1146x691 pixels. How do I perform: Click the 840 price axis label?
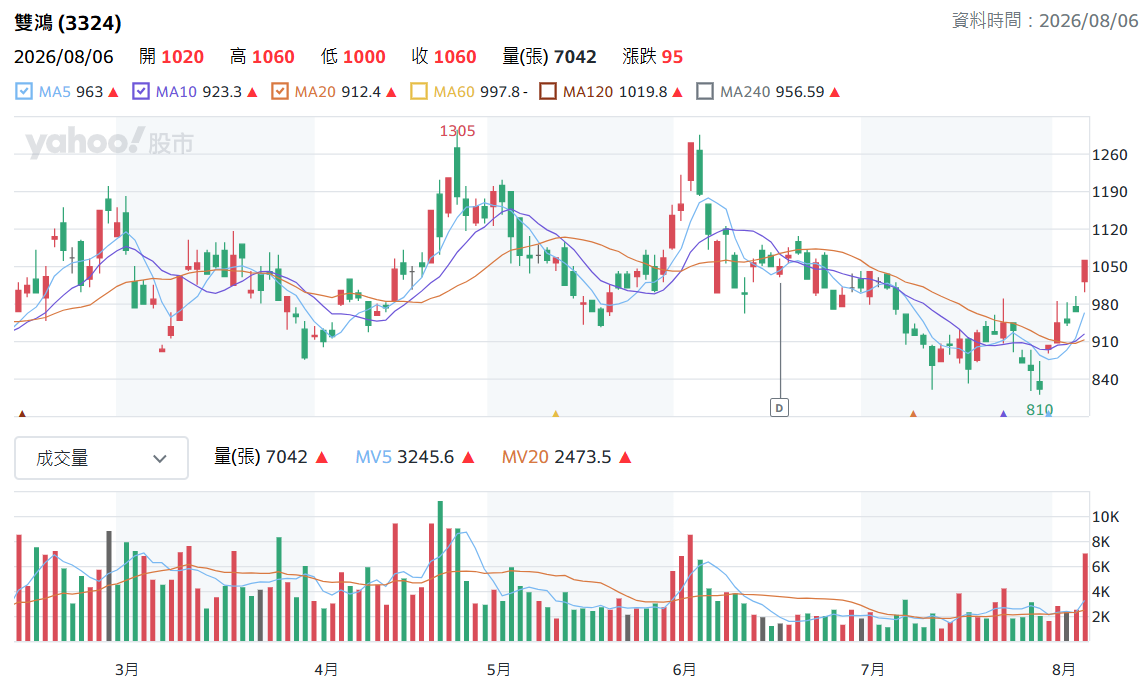coord(1105,380)
